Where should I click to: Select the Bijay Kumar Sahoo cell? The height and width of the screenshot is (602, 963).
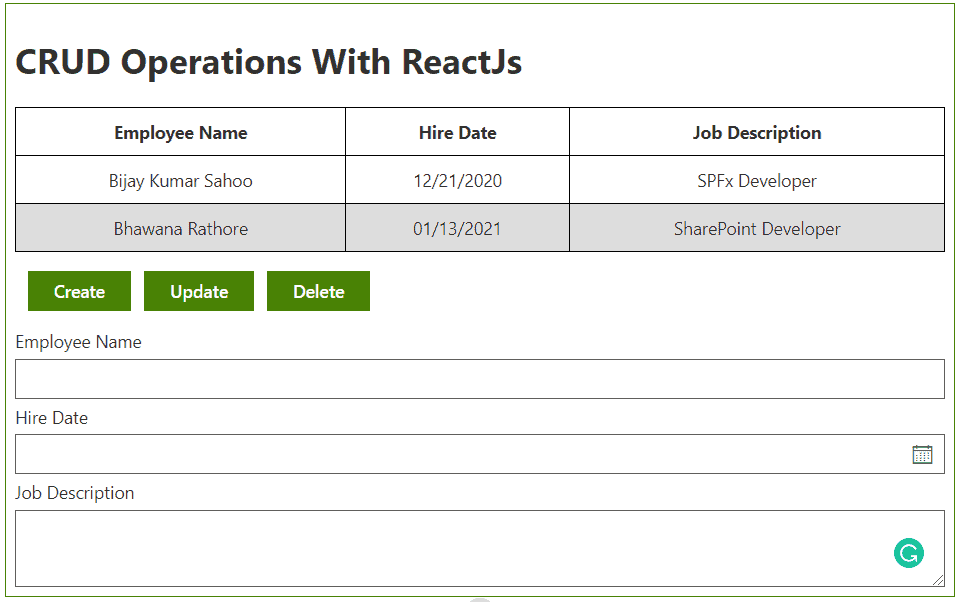tap(181, 180)
